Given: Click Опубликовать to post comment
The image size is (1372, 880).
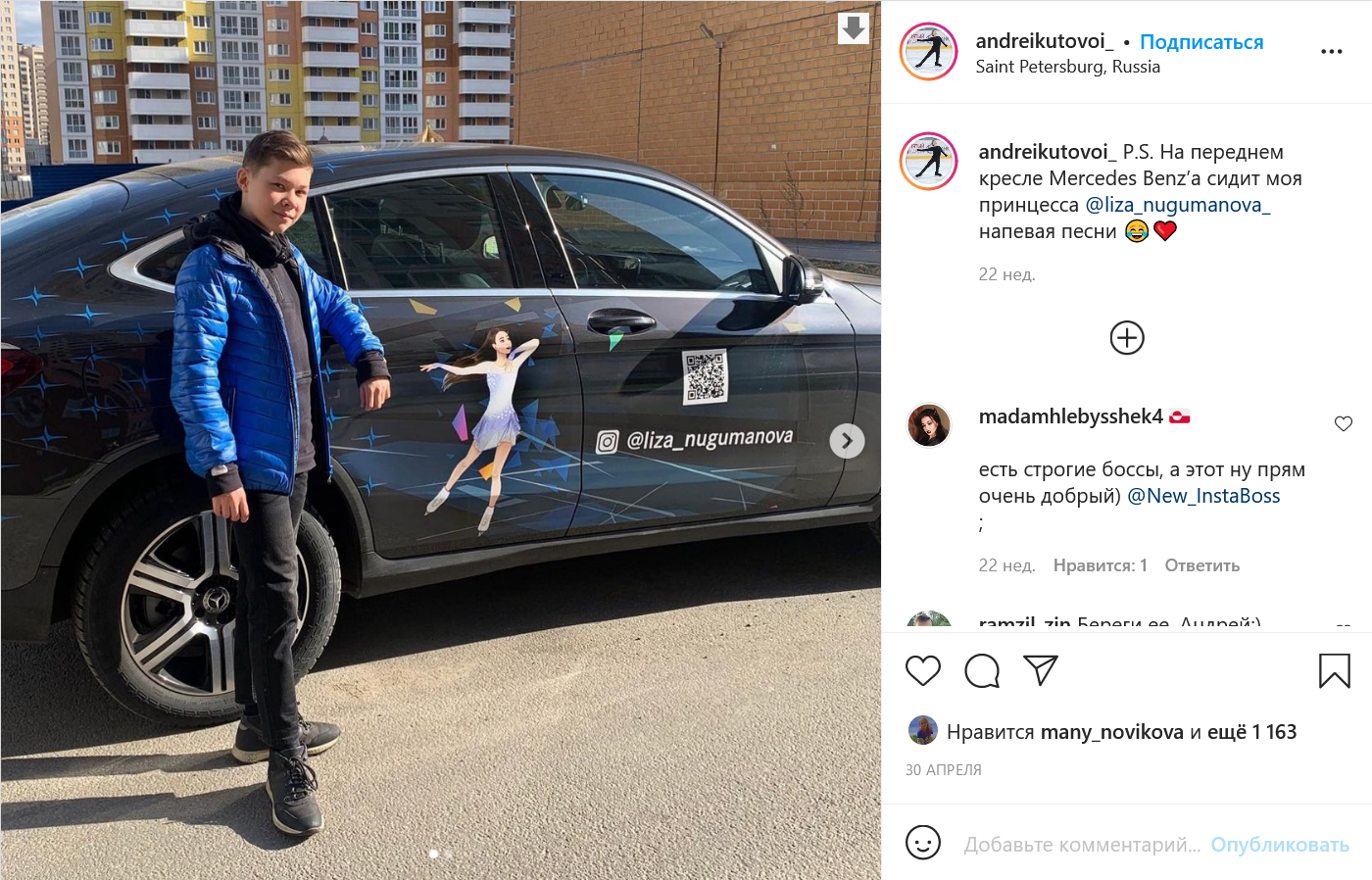Looking at the screenshot, I should (1280, 845).
